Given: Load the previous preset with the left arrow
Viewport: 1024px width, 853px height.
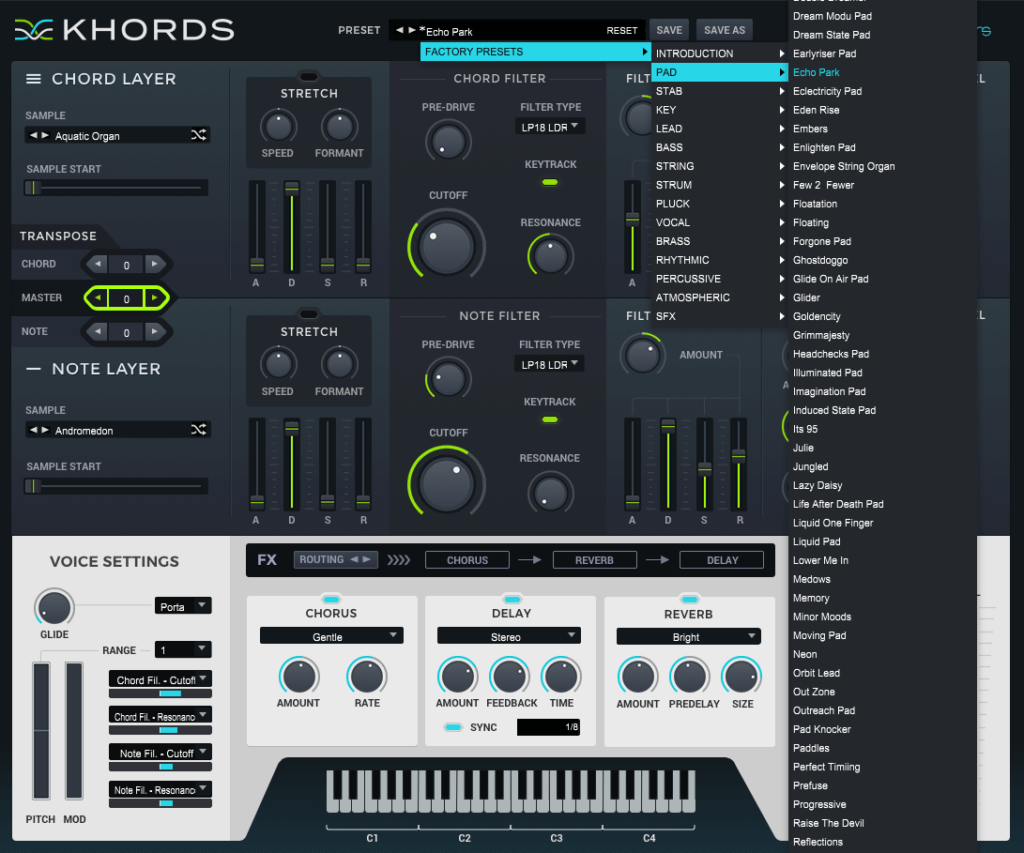Looking at the screenshot, I should coord(400,30).
